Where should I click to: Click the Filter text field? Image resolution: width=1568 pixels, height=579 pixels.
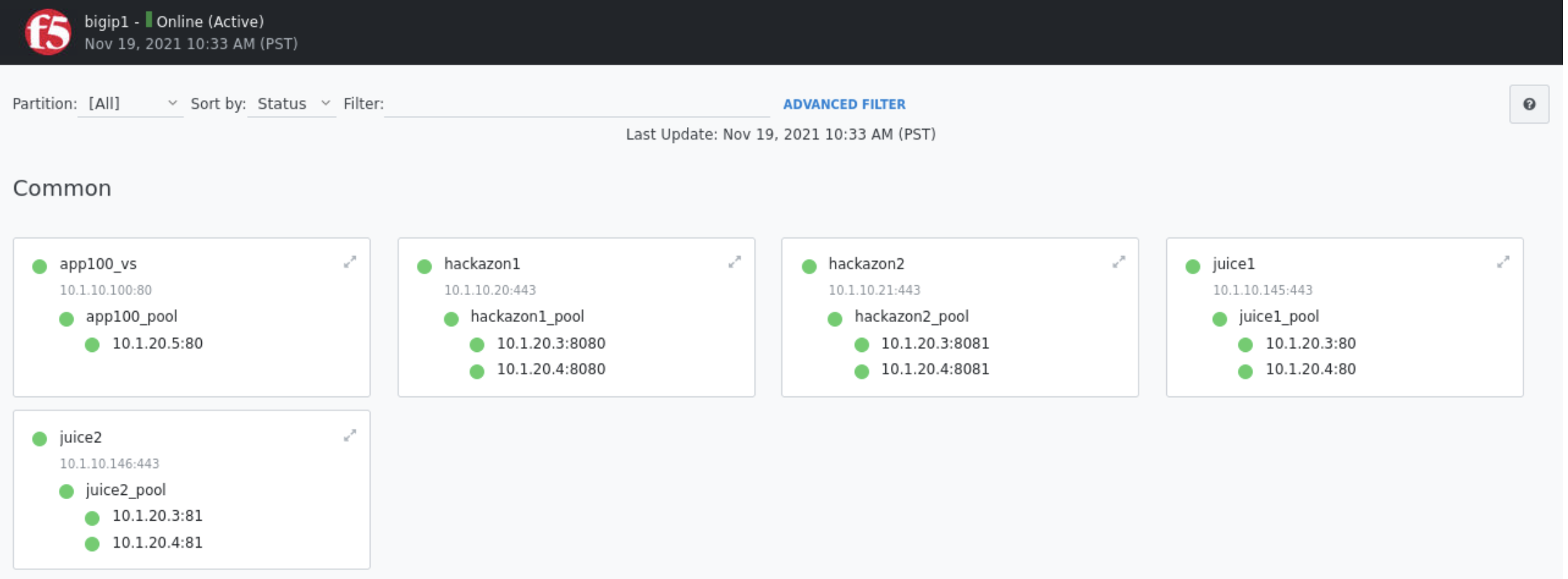tap(577, 104)
